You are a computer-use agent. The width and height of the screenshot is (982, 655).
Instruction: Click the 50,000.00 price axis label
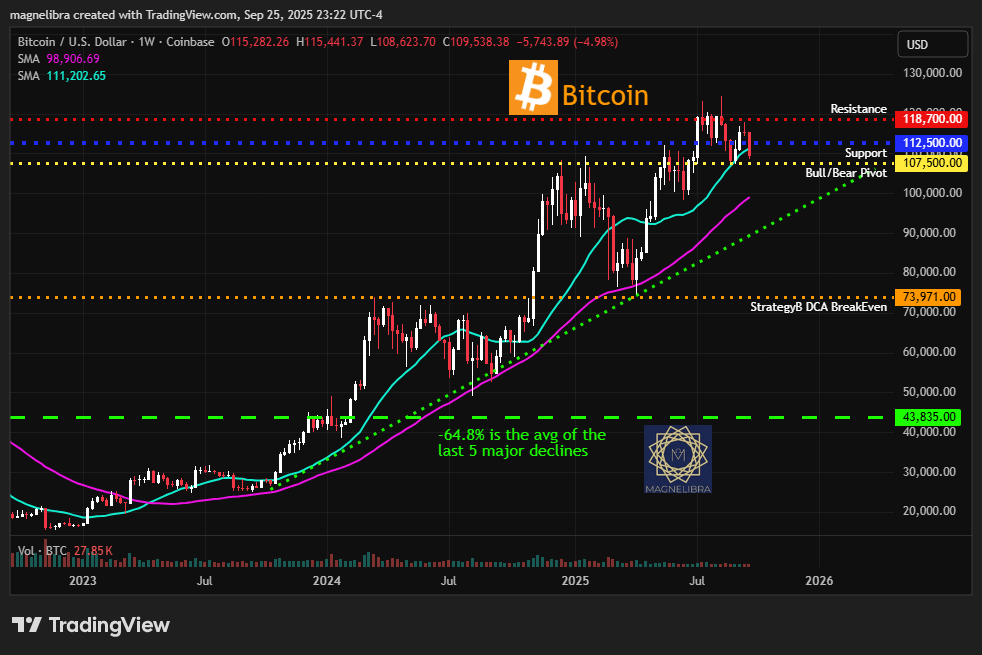929,392
